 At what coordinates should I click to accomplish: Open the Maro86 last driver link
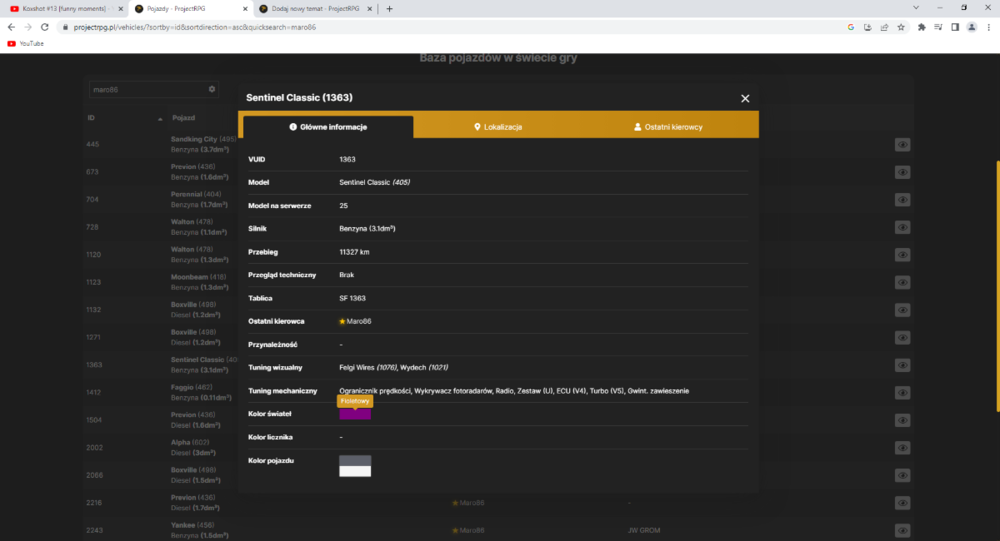click(x=358, y=321)
